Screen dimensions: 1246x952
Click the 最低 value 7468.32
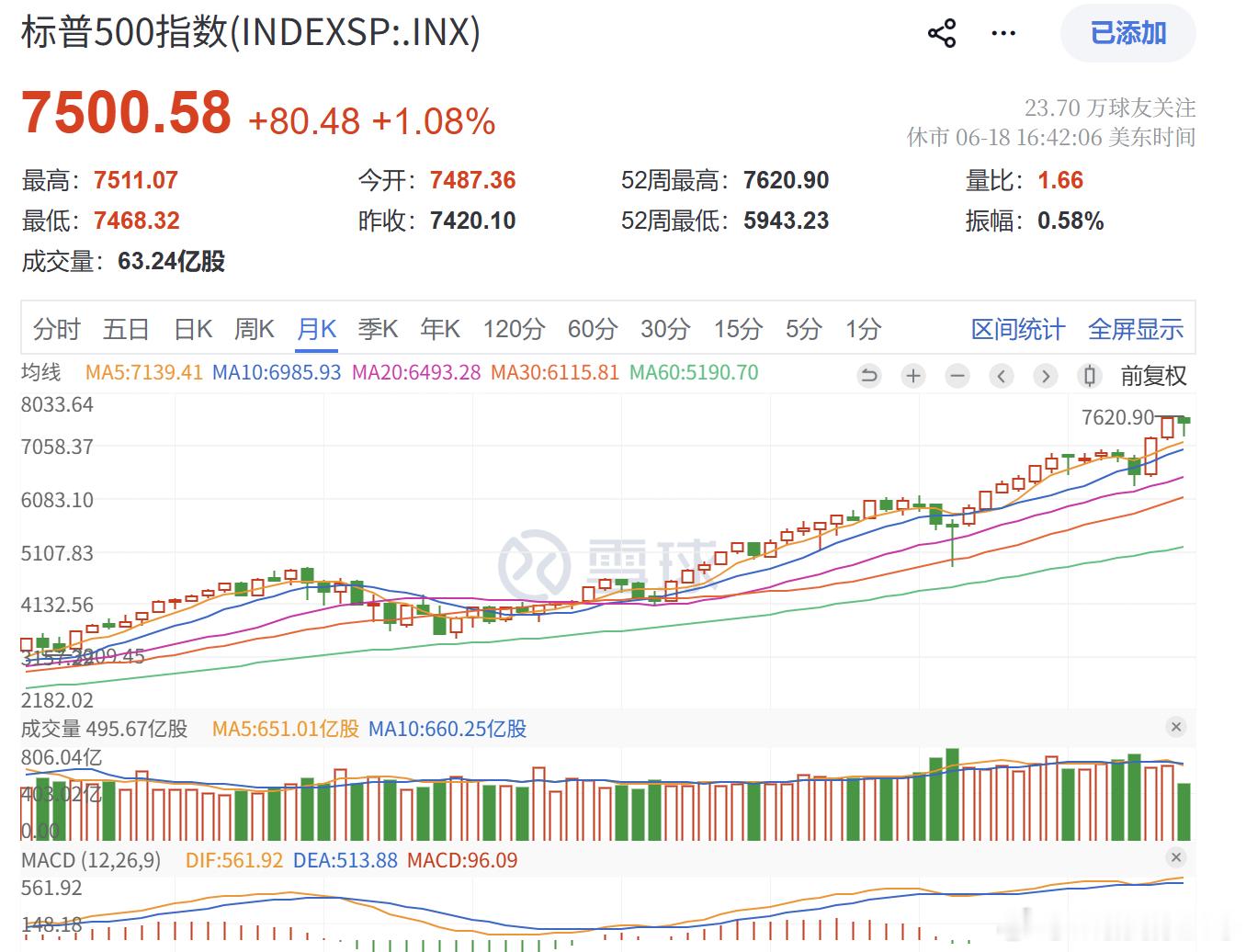[x=137, y=221]
